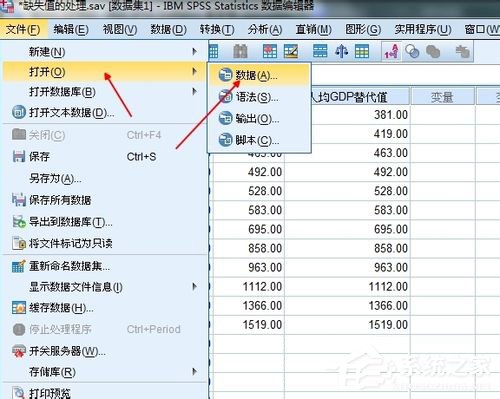Click the greyed Show All Variables icon
This screenshot has width=500, height=399.
click(x=433, y=52)
